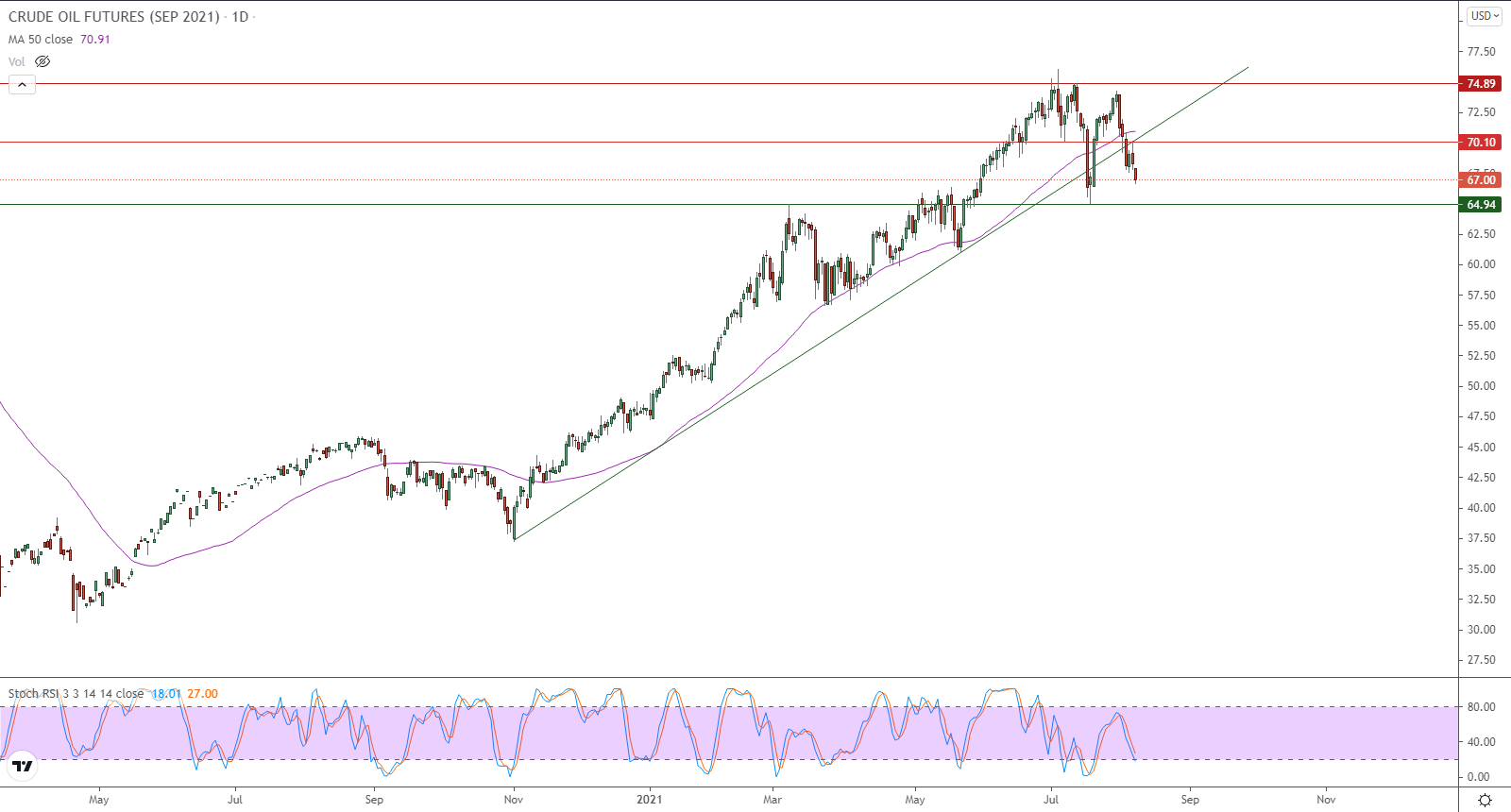Select the Vol indicator label
This screenshot has width=1511, height=812.
coord(17,62)
